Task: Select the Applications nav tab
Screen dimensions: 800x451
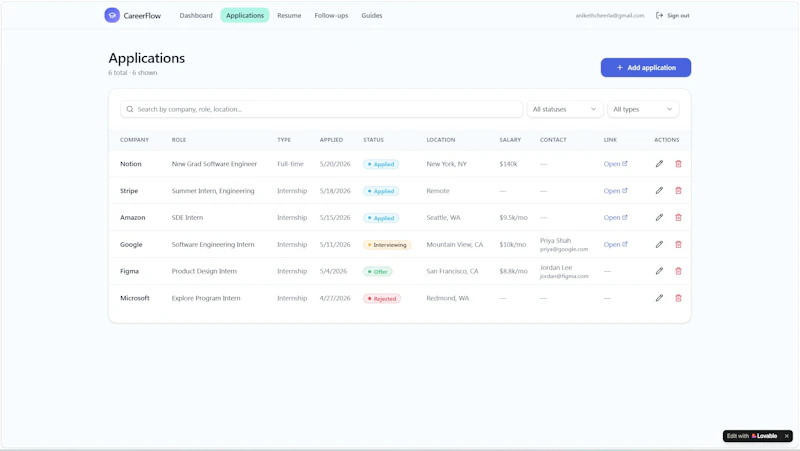Action: click(245, 15)
